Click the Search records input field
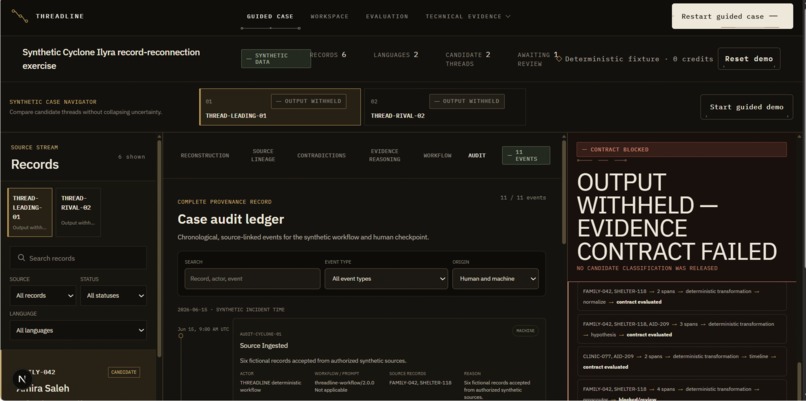 coord(78,258)
